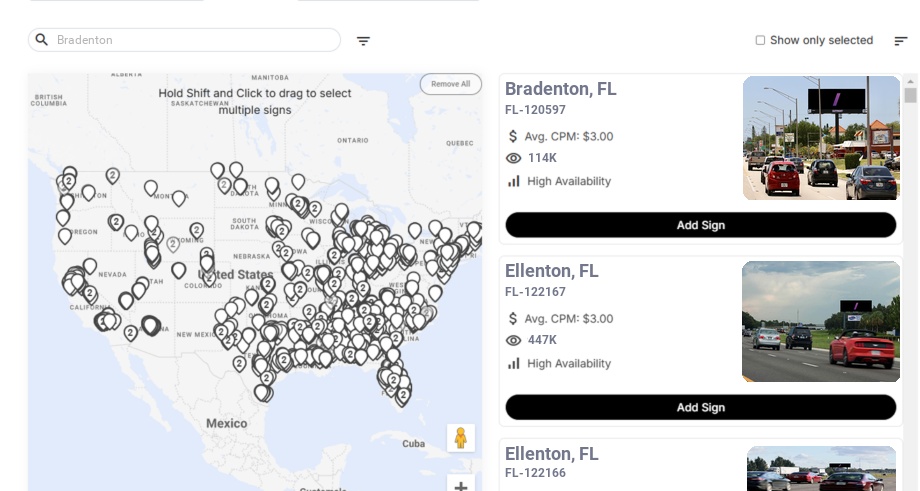Open the sort icon at top right
This screenshot has width=920, height=491.
(900, 41)
